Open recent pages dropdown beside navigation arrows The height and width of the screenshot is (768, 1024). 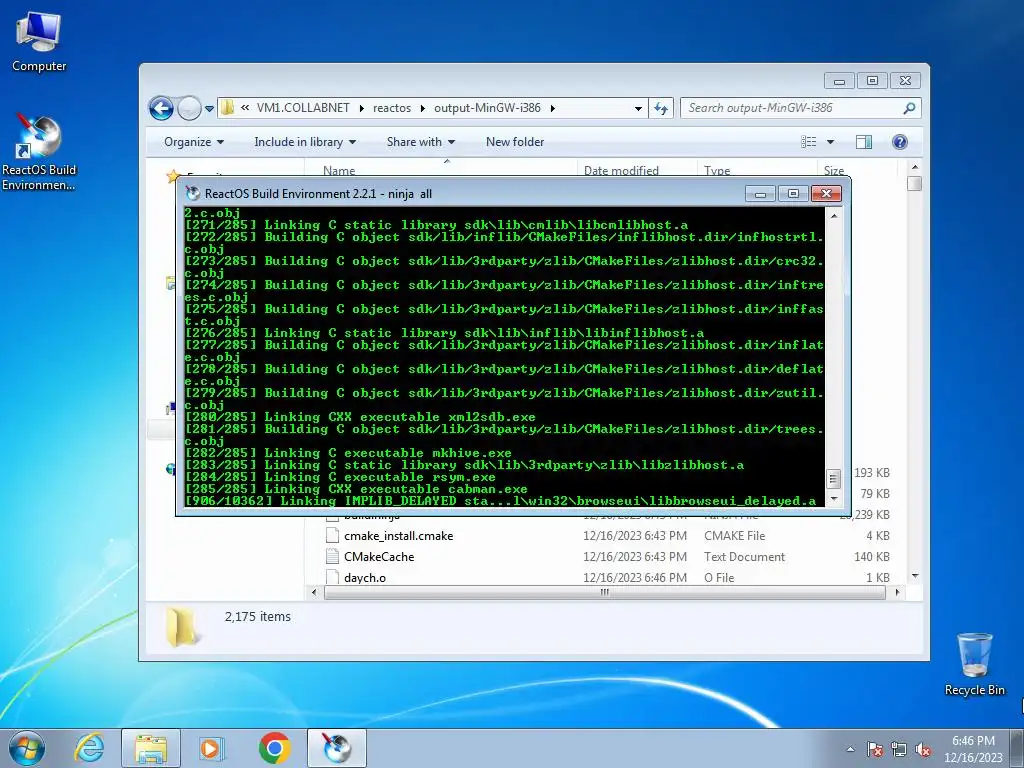[x=209, y=109]
